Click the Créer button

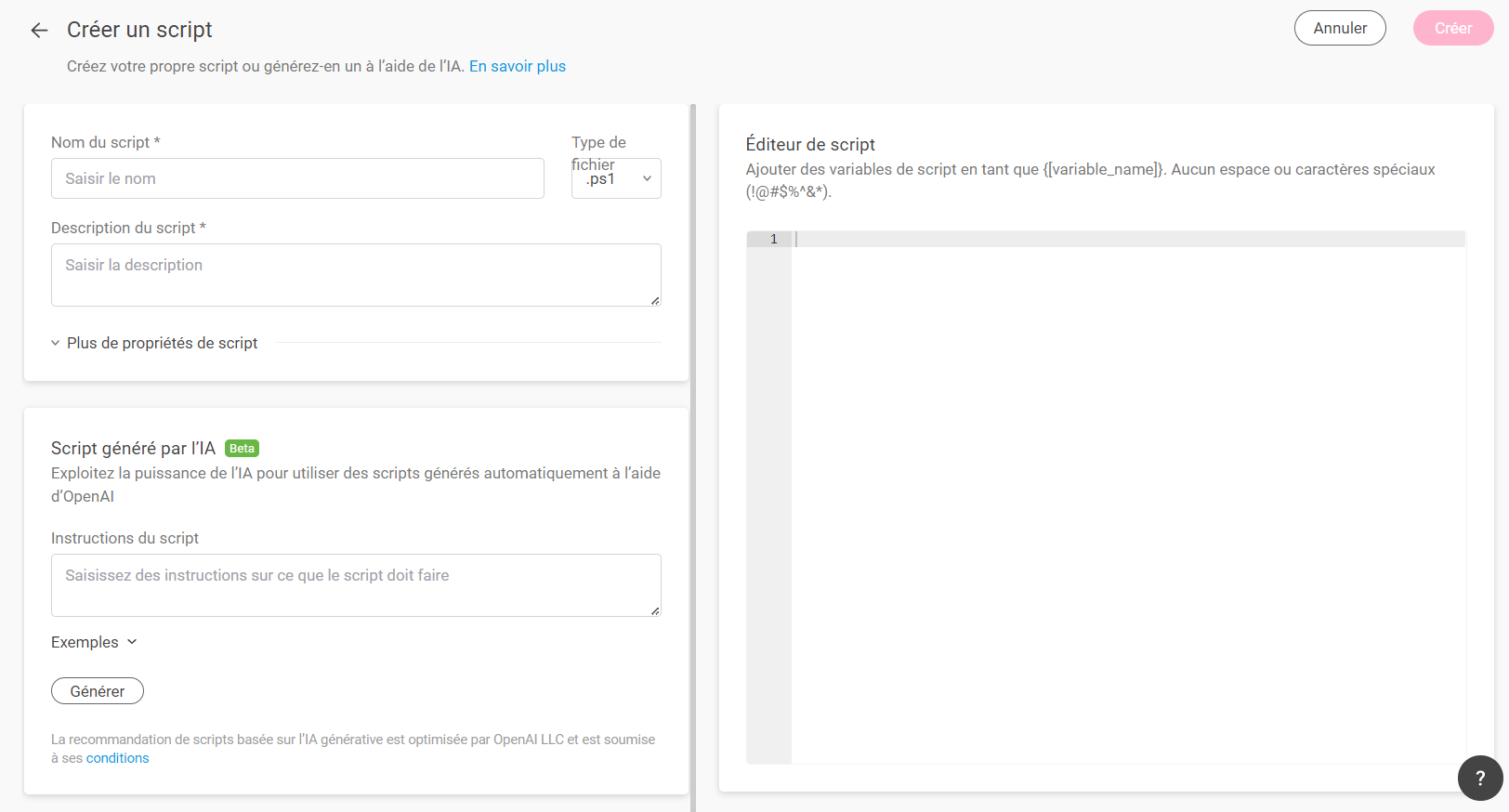[1453, 28]
